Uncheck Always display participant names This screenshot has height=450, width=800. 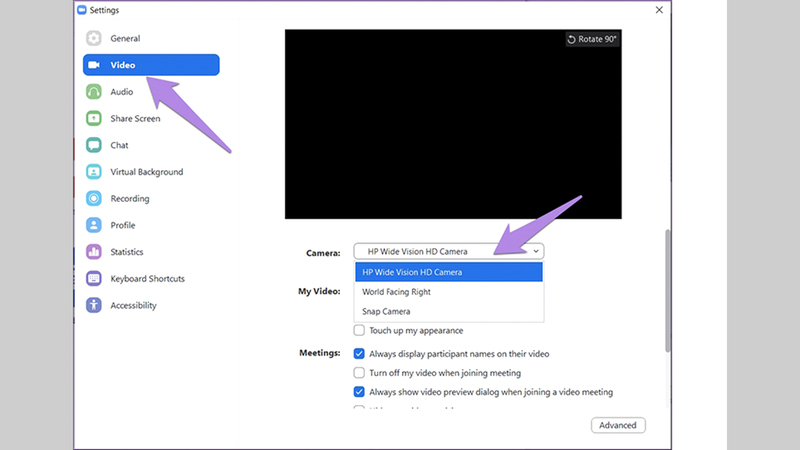(359, 354)
